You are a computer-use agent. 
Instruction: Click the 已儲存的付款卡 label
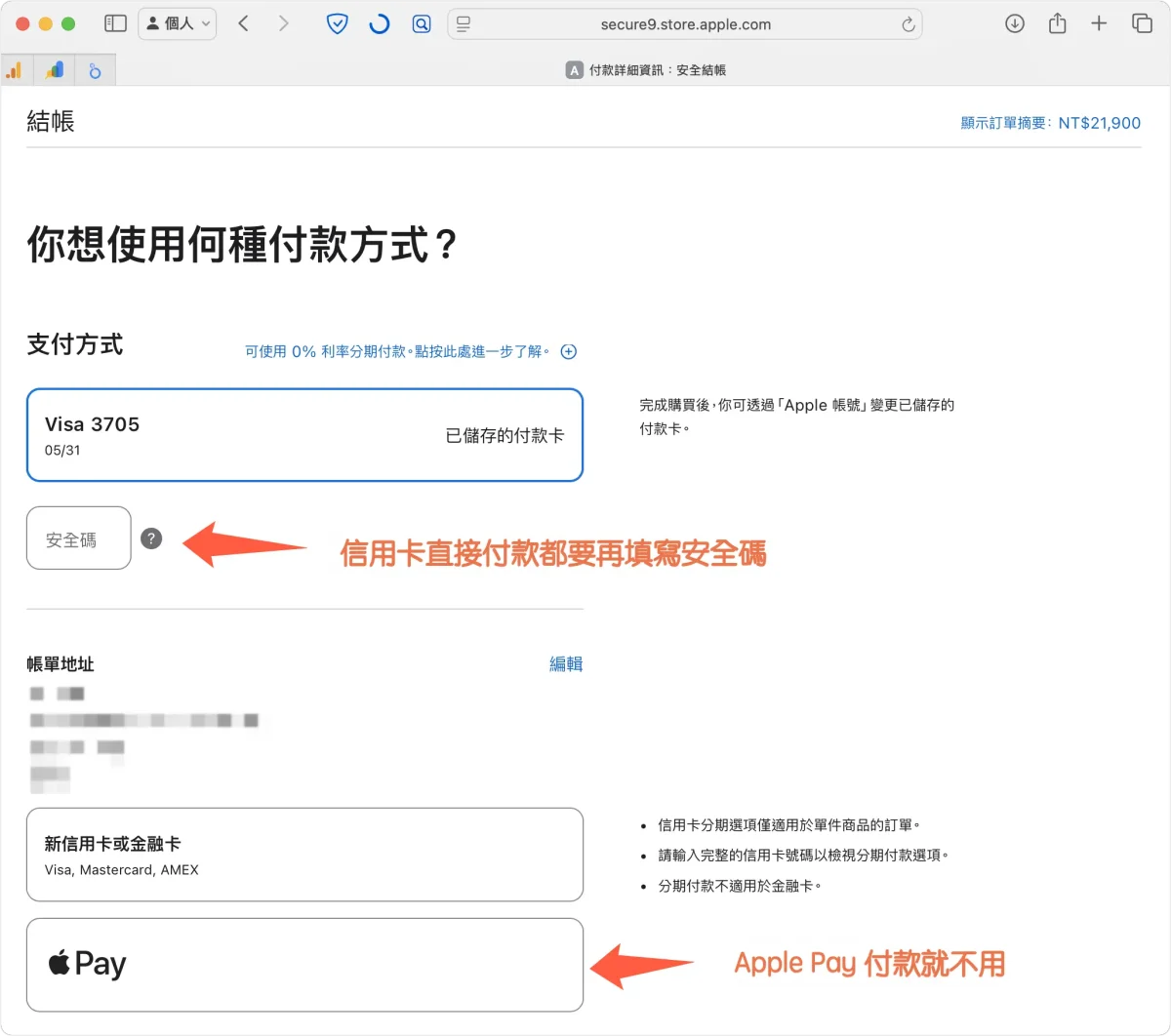[505, 436]
